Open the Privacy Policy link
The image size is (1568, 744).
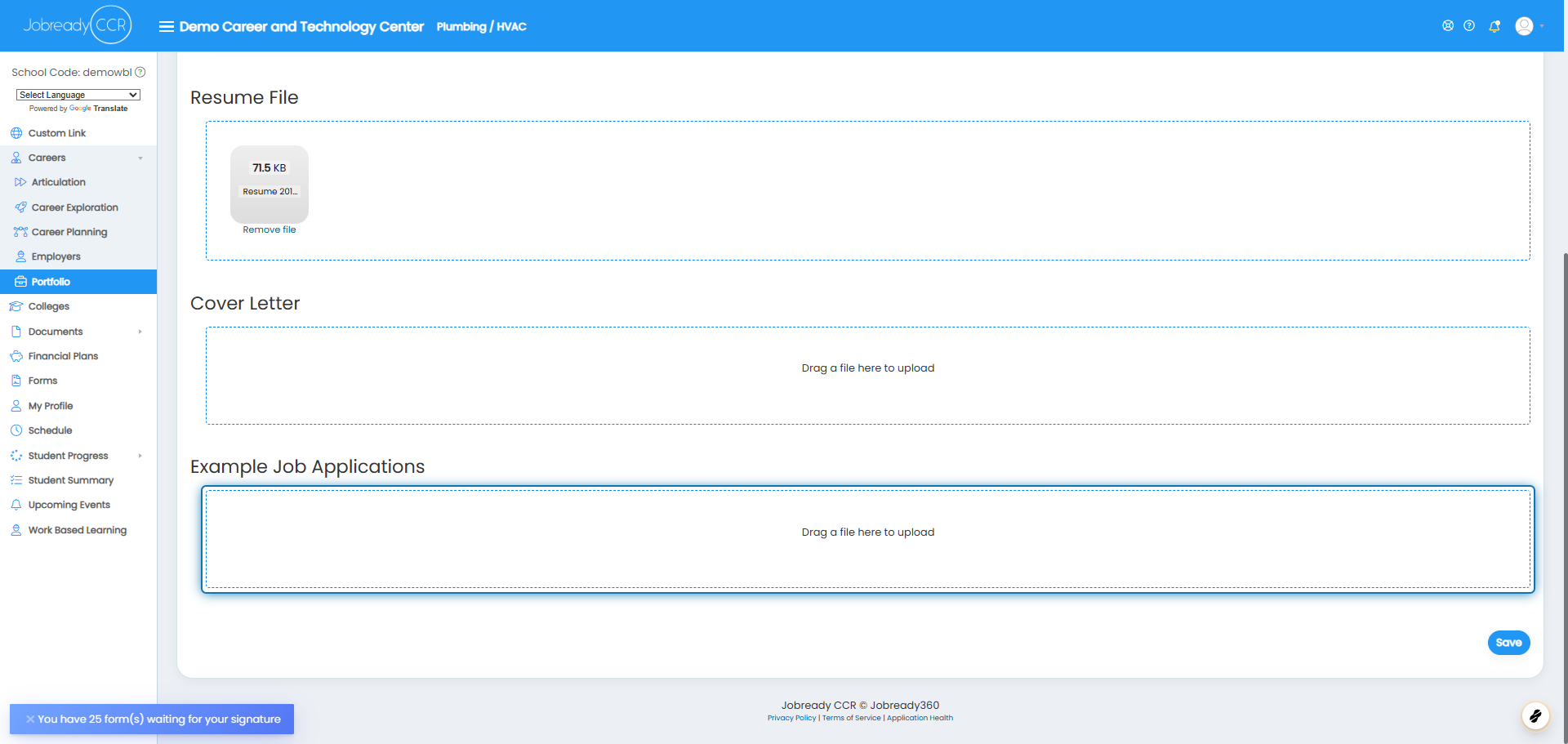tap(791, 718)
